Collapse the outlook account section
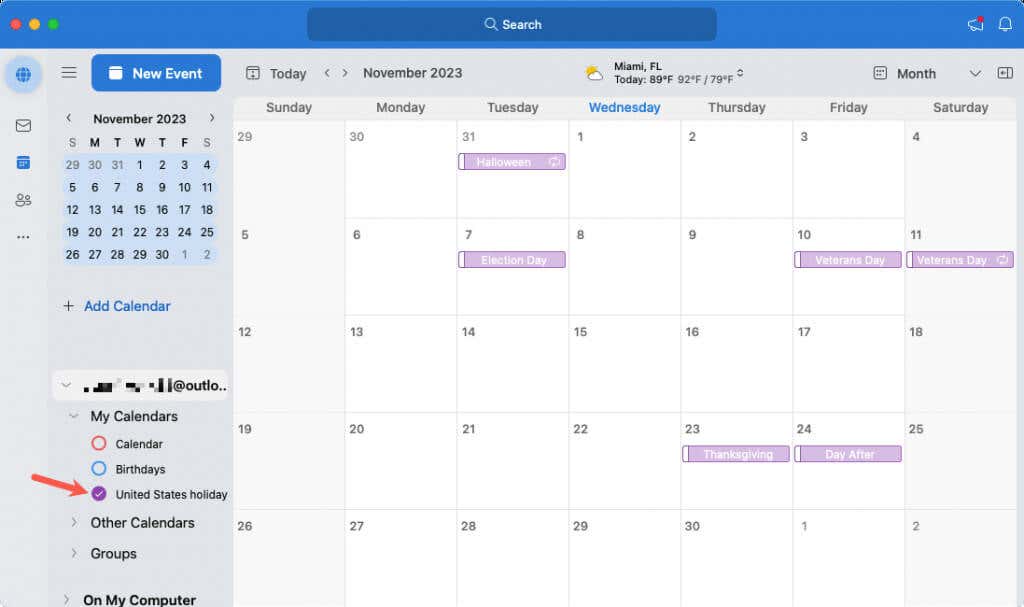 pyautogui.click(x=66, y=386)
